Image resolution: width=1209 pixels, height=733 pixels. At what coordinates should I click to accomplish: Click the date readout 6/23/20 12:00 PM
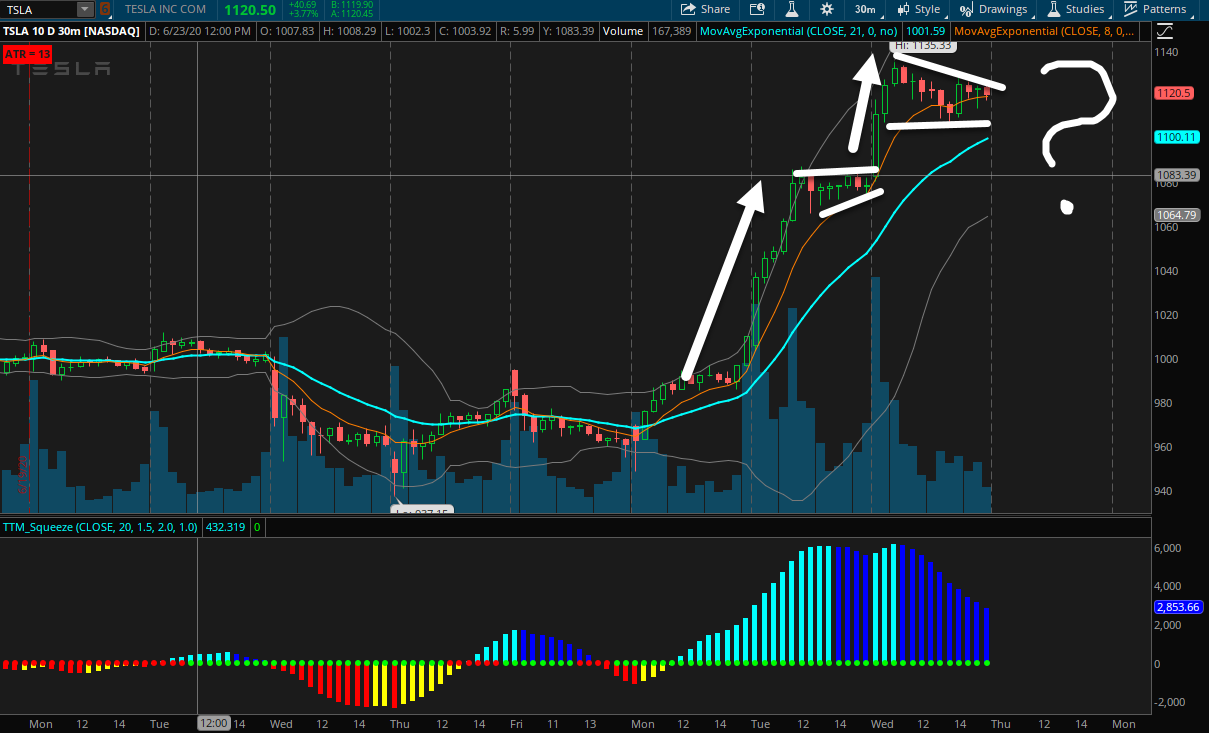(x=201, y=31)
